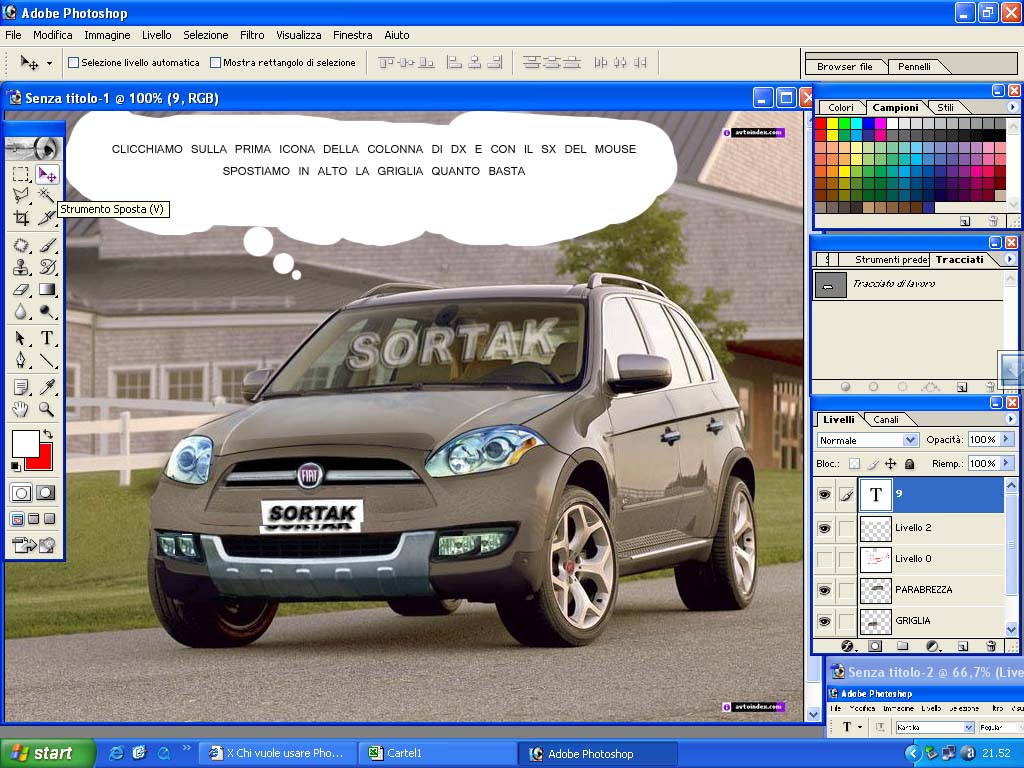Select the Zoom magnifier tool
This screenshot has height=768, width=1024.
pyautogui.click(x=47, y=409)
